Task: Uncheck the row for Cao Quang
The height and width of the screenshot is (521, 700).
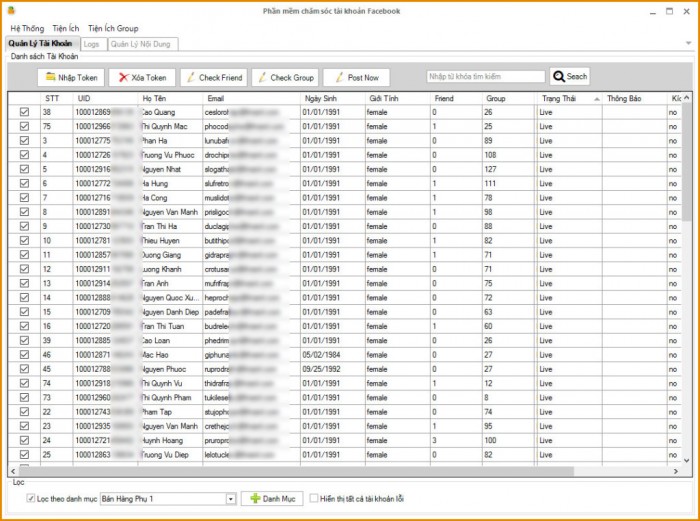Action: pyautogui.click(x=24, y=112)
